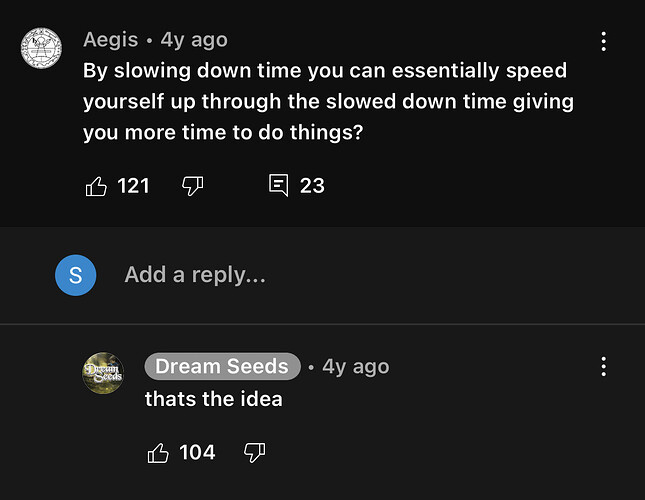Open three-dot options menu for Aegis comment

[x=603, y=41]
